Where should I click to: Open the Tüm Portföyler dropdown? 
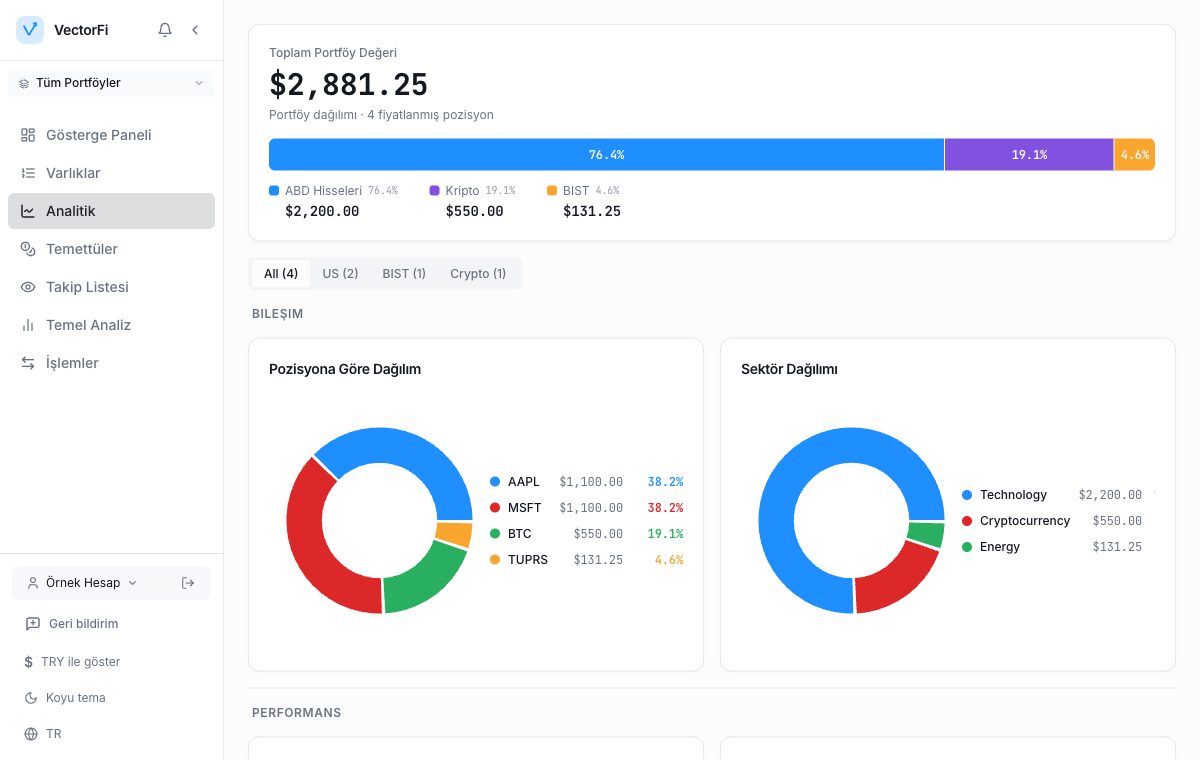[111, 83]
